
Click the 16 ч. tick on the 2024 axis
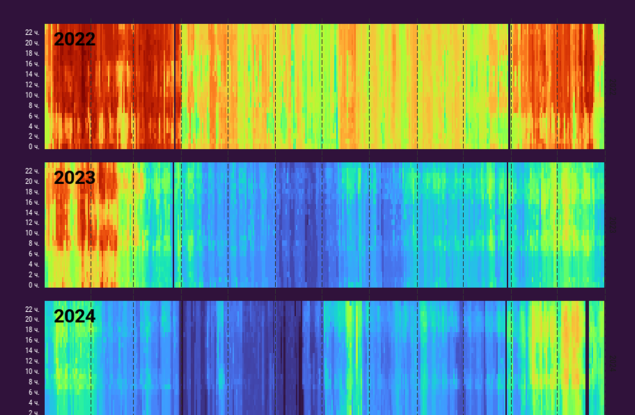point(33,340)
